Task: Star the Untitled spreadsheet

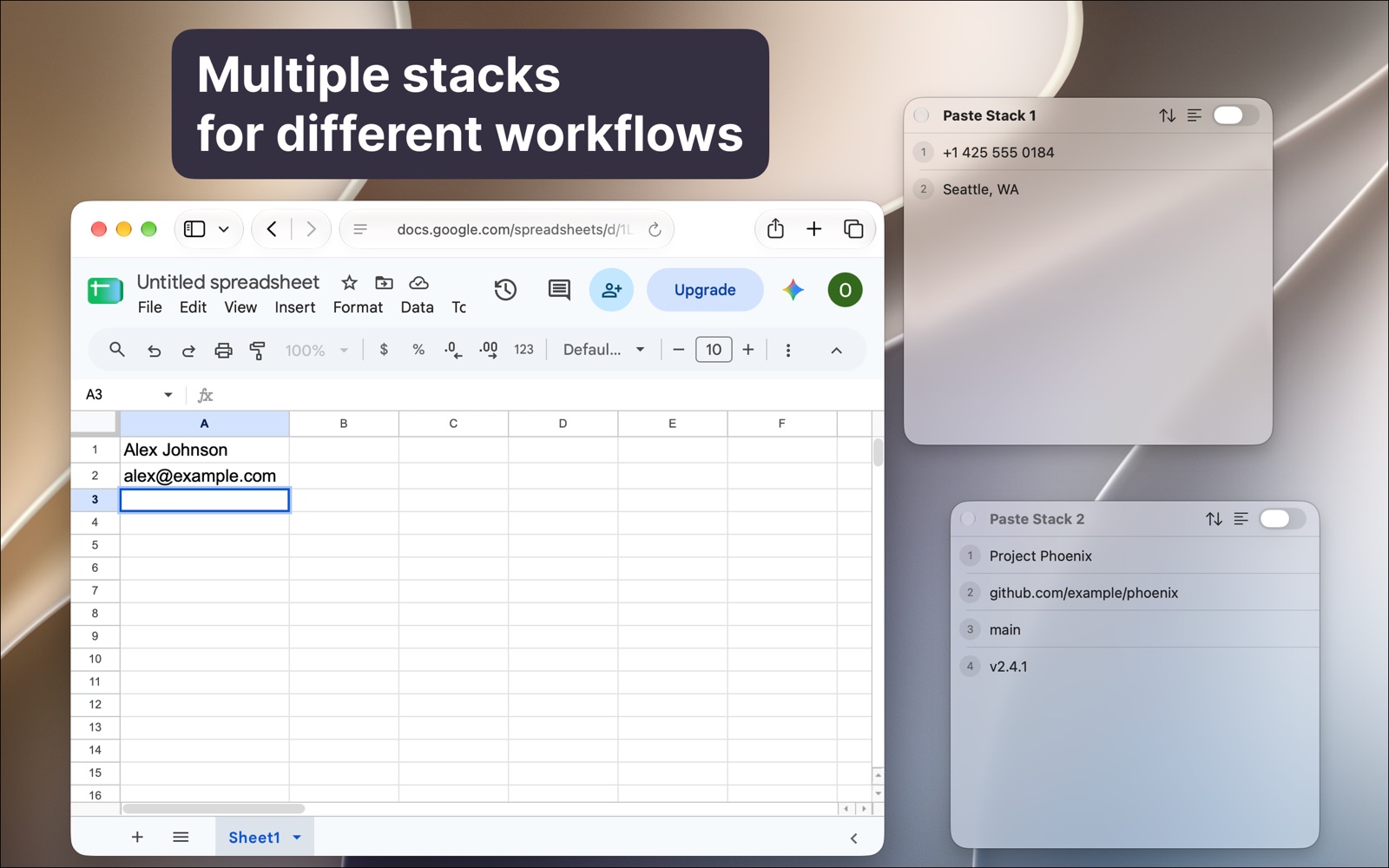Action: pyautogui.click(x=349, y=282)
